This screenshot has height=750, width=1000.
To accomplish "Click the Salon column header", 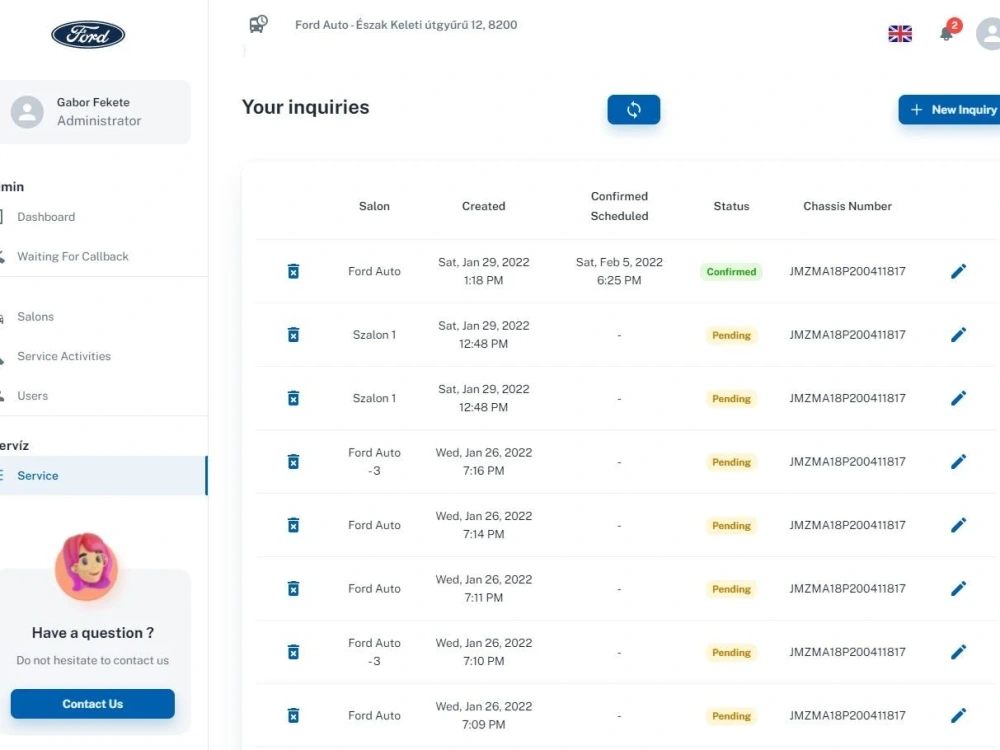I will (374, 206).
